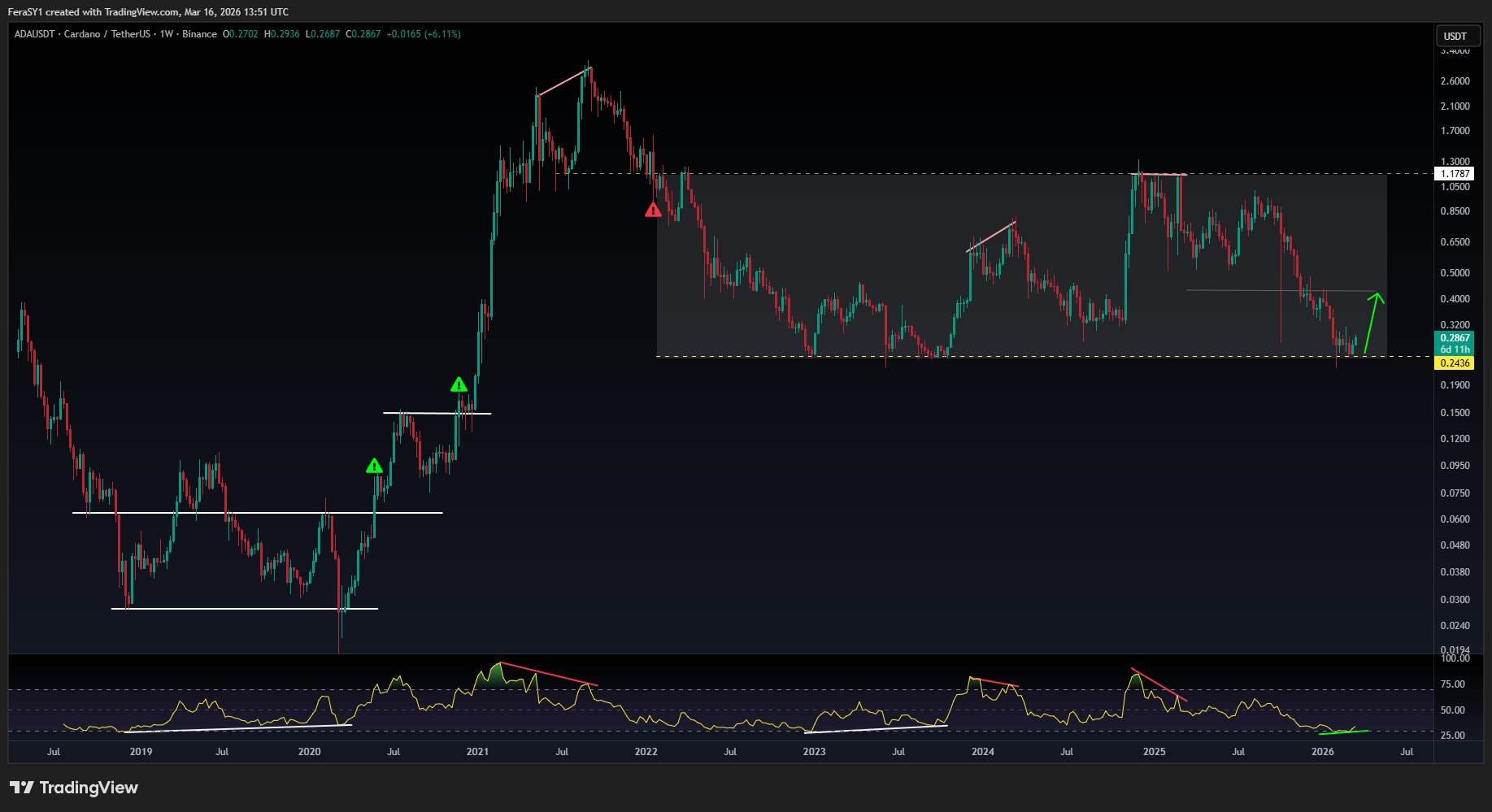Click the 2020 label on the time axis

[x=310, y=752]
